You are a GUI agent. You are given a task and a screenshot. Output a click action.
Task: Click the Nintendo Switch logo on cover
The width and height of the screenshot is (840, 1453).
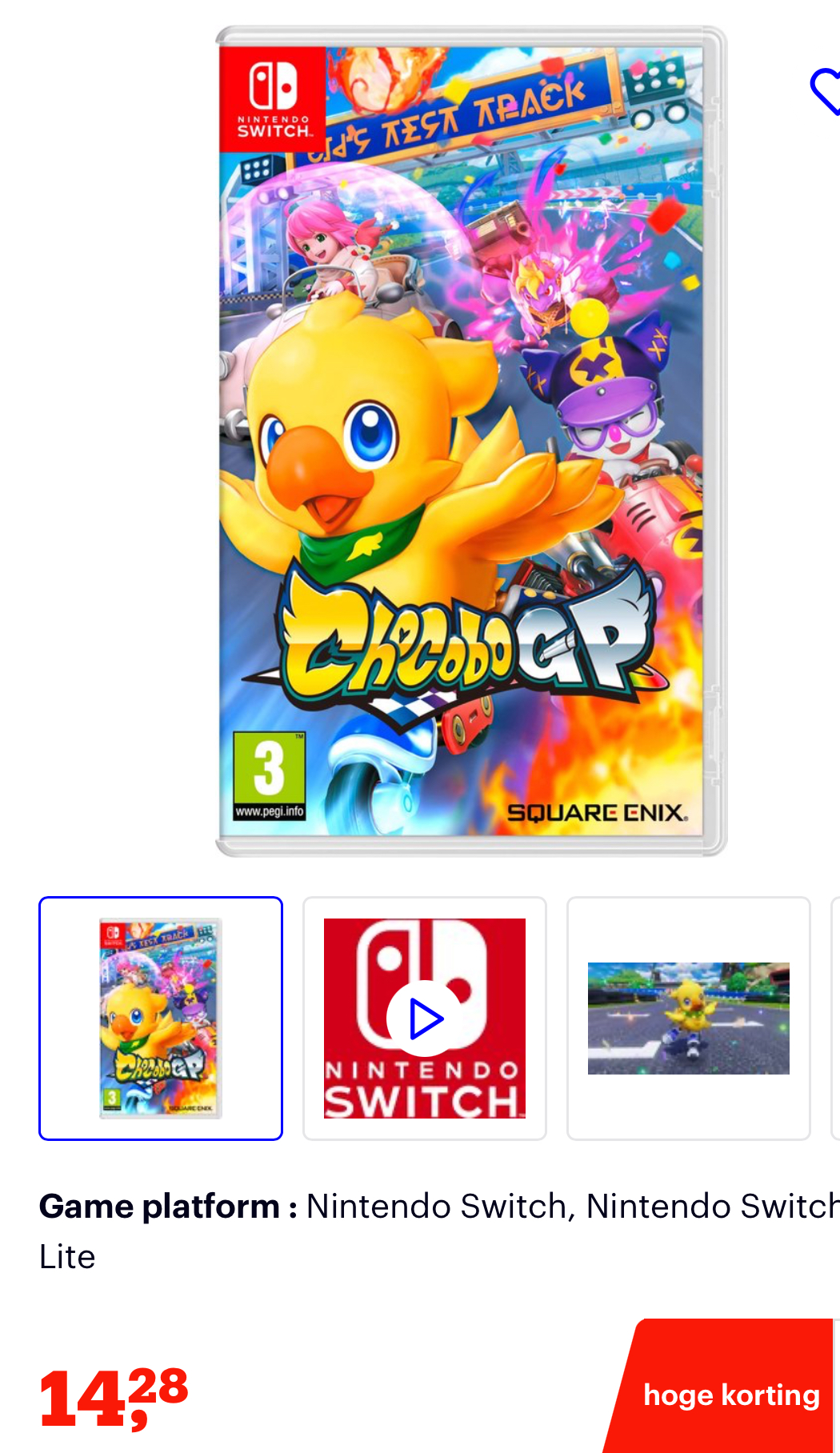coord(273,99)
